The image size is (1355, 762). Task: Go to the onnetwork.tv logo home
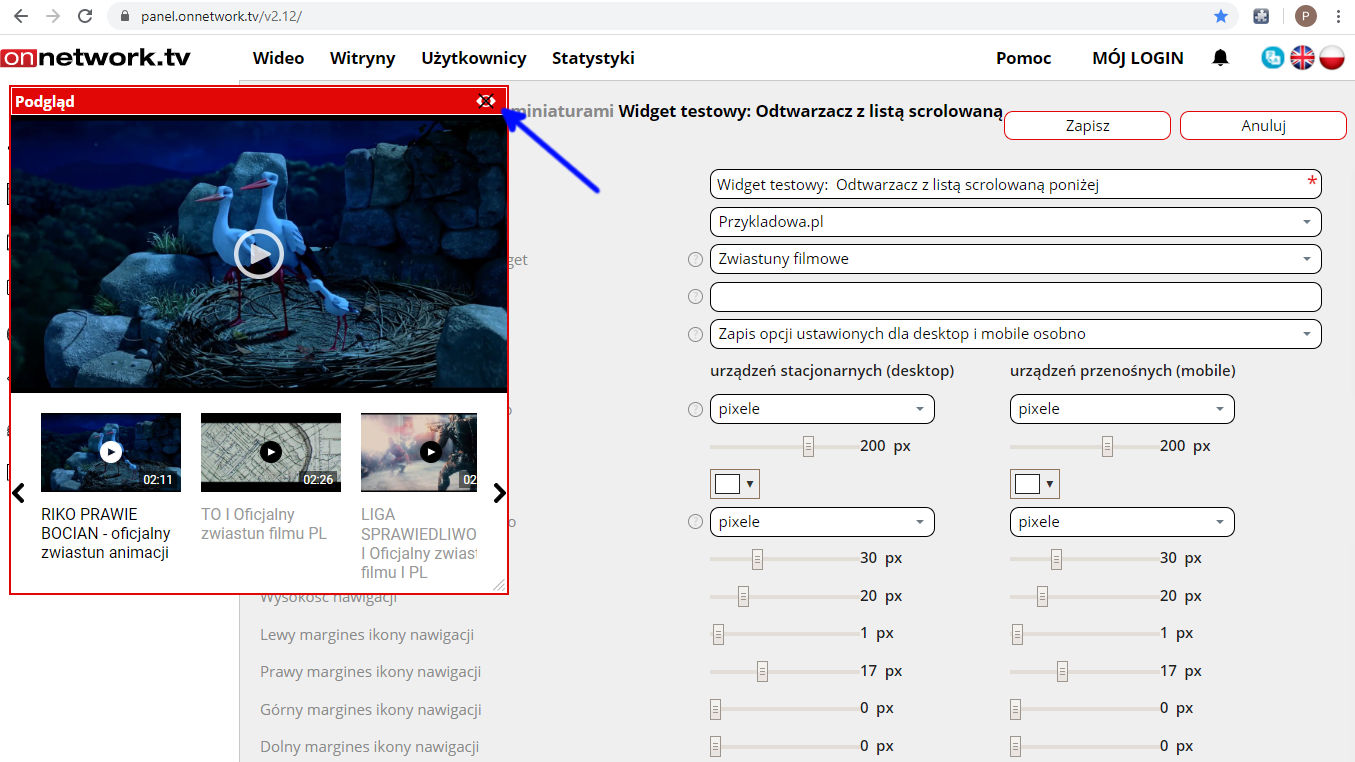96,58
